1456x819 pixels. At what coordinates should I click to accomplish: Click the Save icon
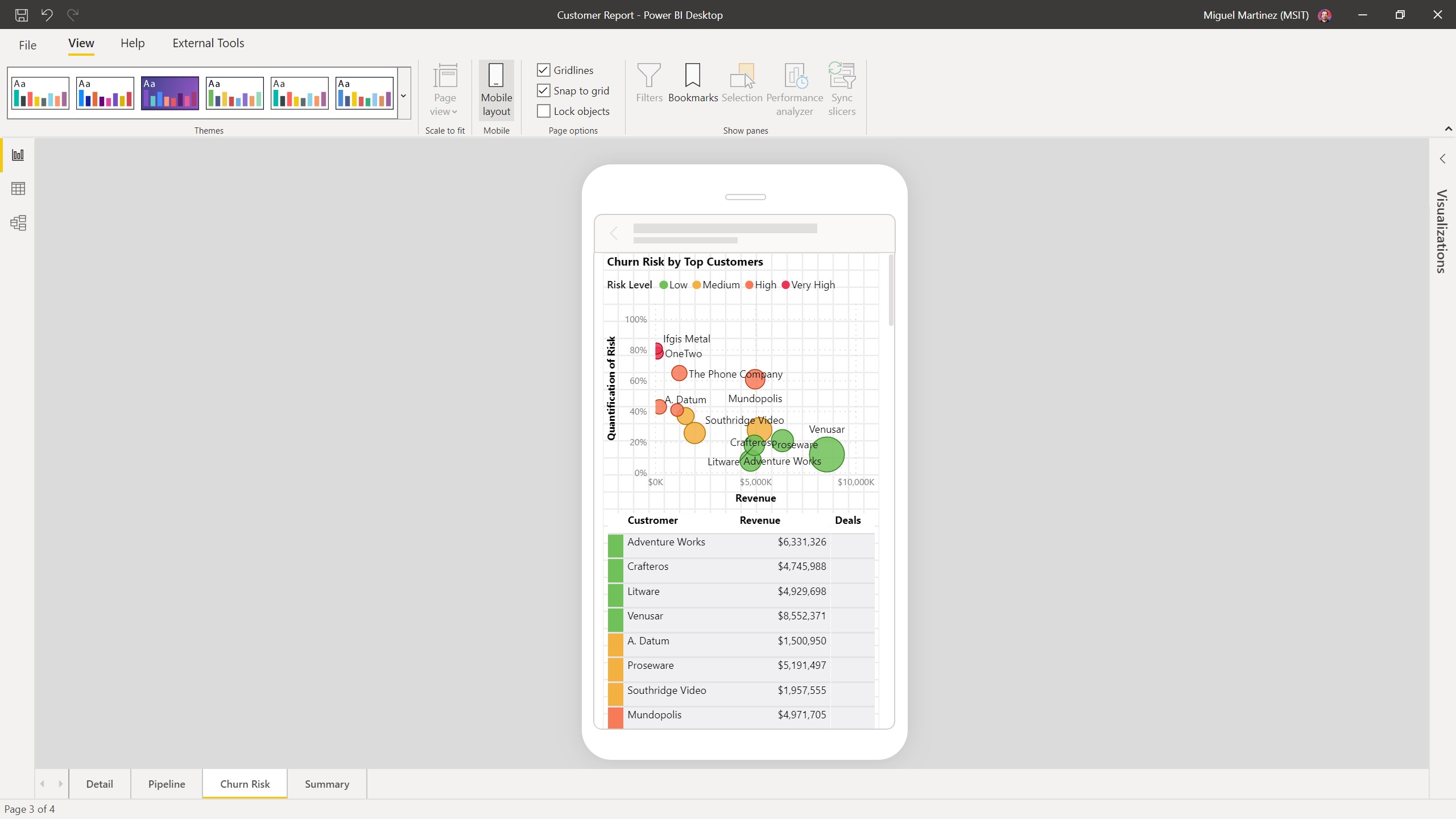[x=22, y=15]
